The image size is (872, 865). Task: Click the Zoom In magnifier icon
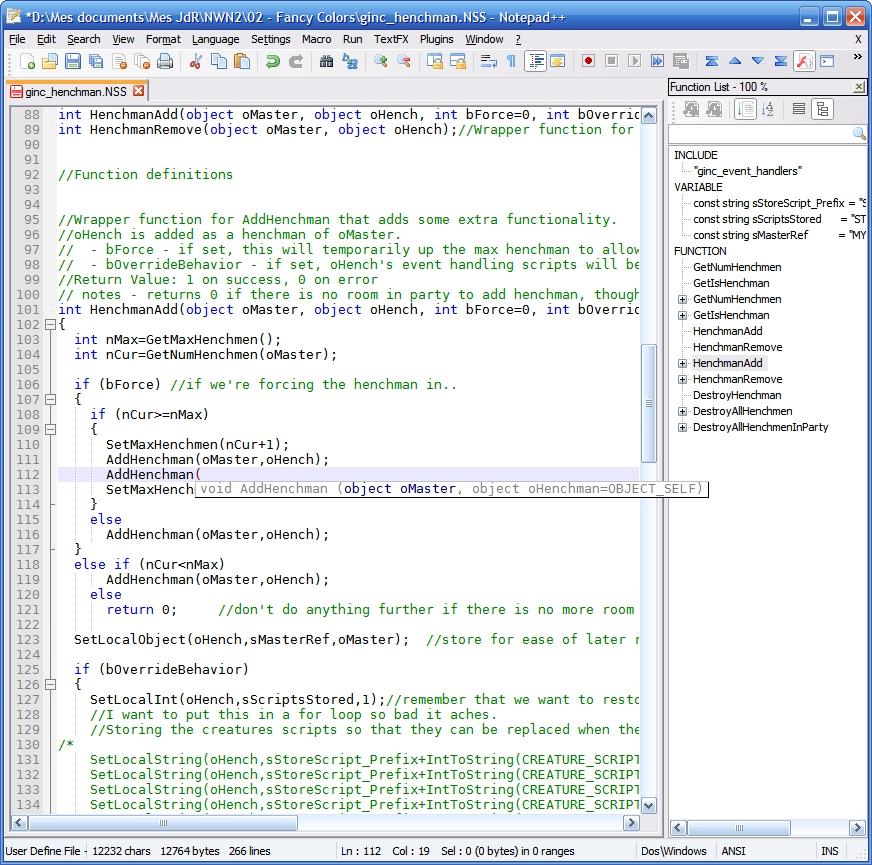click(x=380, y=62)
